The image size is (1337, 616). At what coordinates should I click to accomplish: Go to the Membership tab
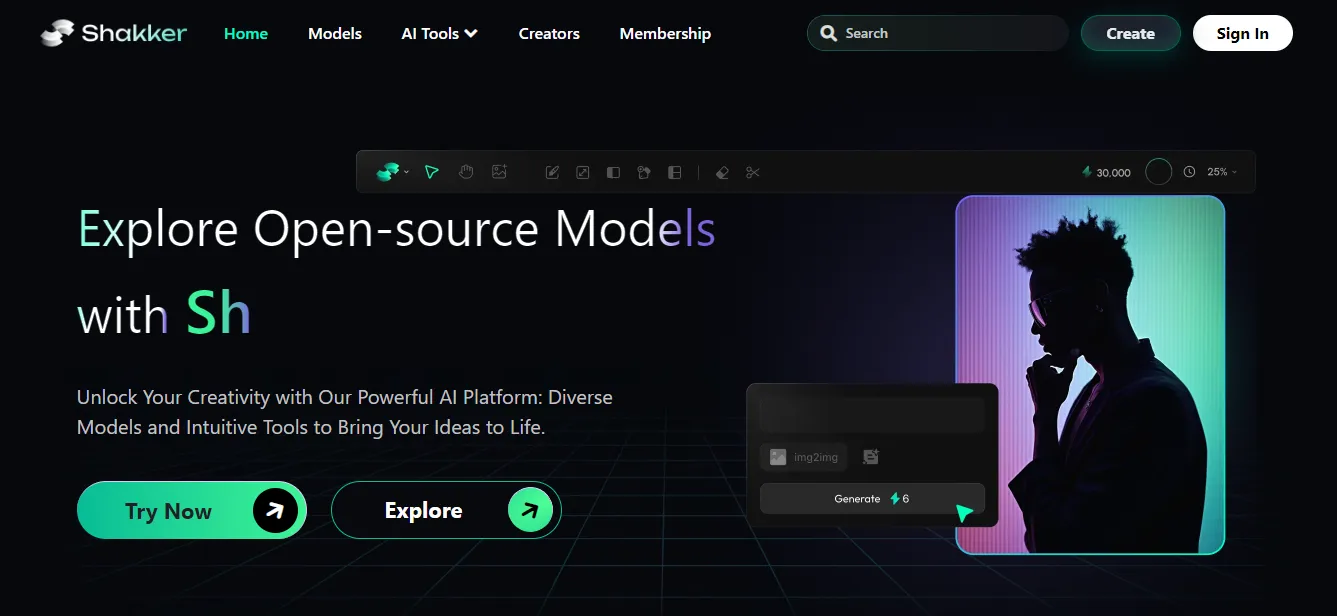(x=665, y=33)
